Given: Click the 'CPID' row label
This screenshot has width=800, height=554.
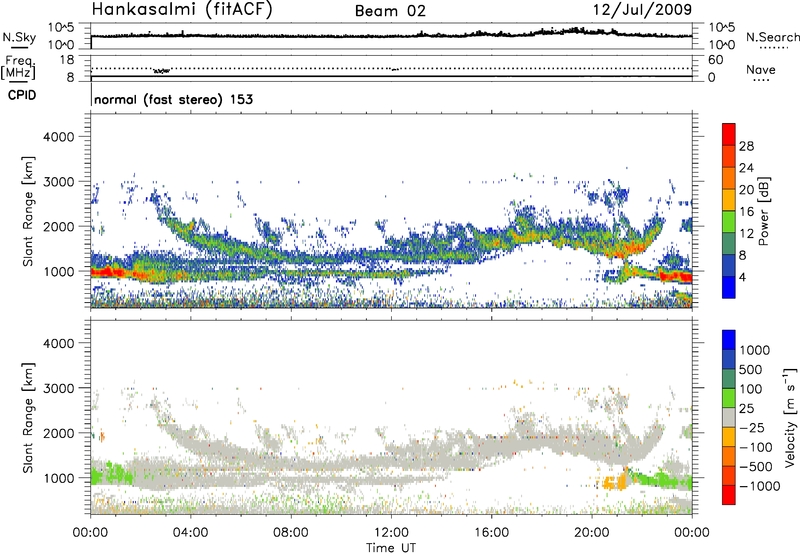Looking at the screenshot, I should (x=22, y=95).
